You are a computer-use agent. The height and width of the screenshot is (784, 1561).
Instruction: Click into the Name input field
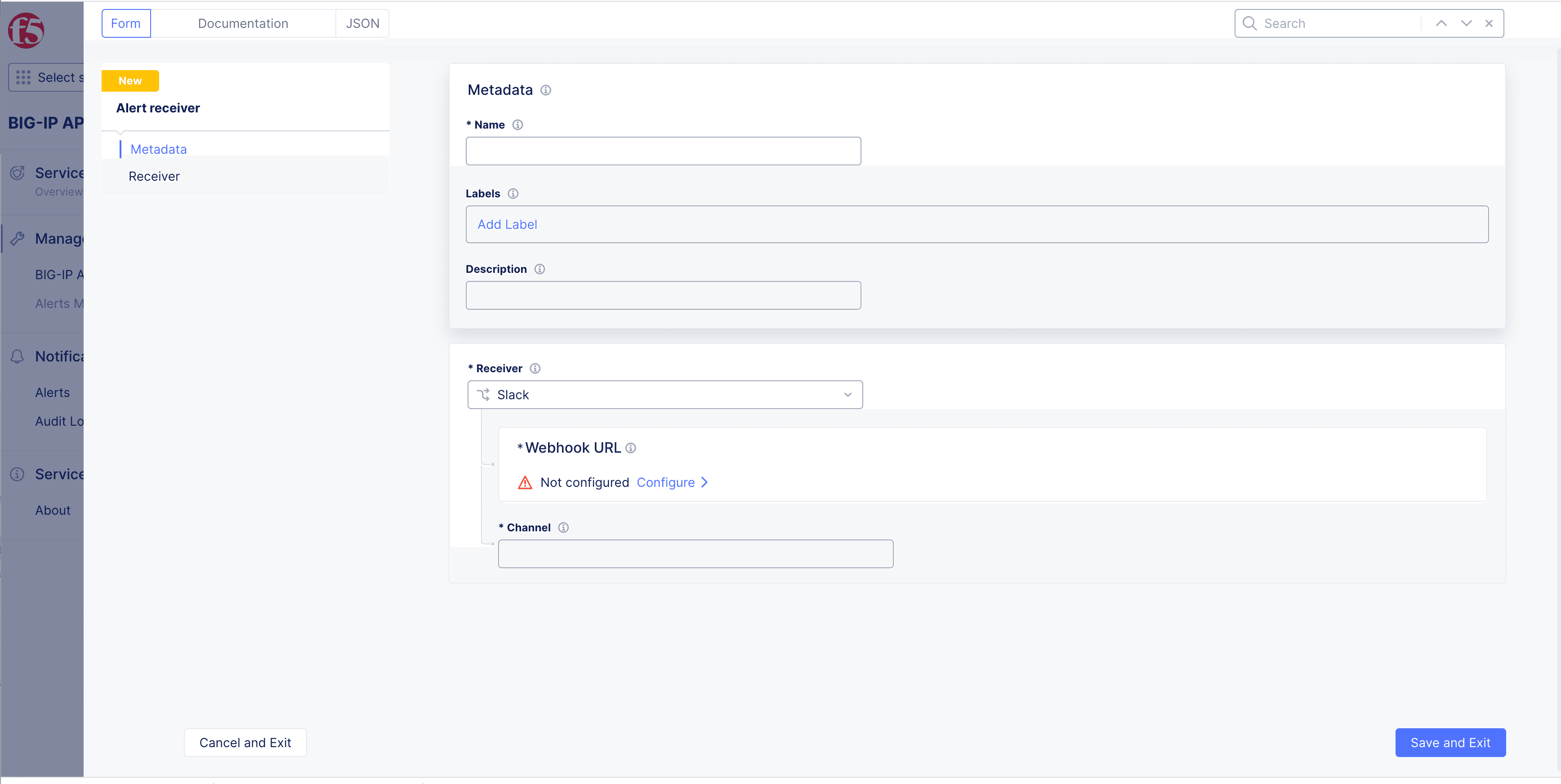663,151
